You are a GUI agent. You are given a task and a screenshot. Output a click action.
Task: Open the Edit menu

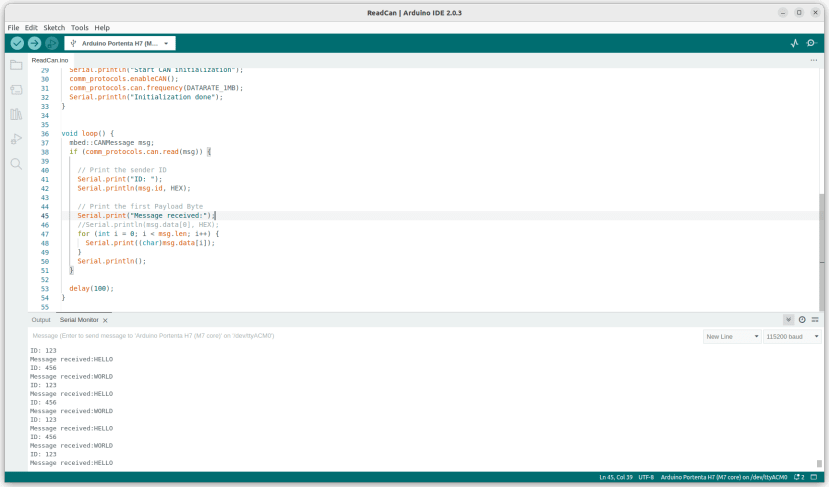click(31, 27)
